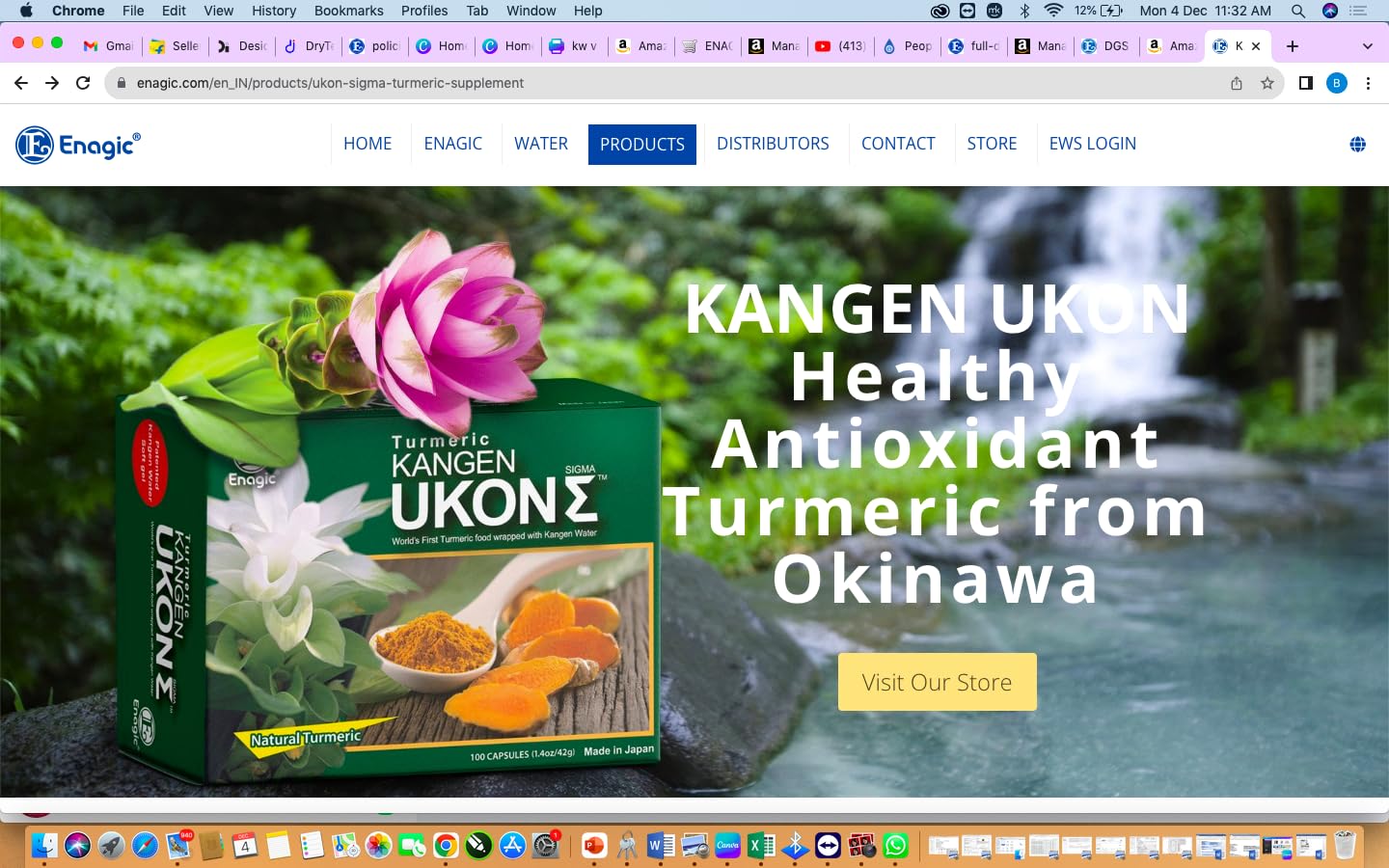Click the Enagic logo
This screenshot has width=1389, height=868.
tap(77, 144)
